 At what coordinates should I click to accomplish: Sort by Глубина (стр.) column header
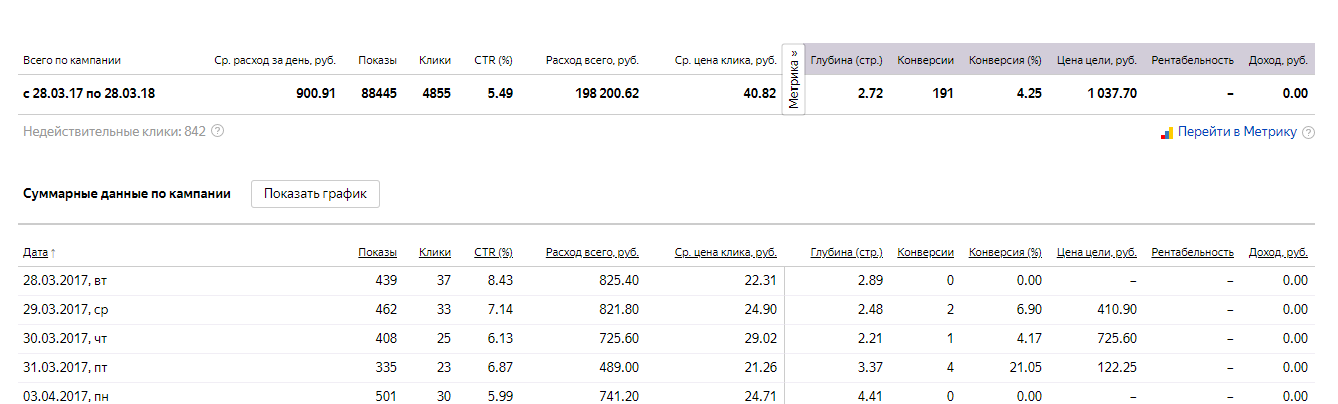pyautogui.click(x=846, y=252)
